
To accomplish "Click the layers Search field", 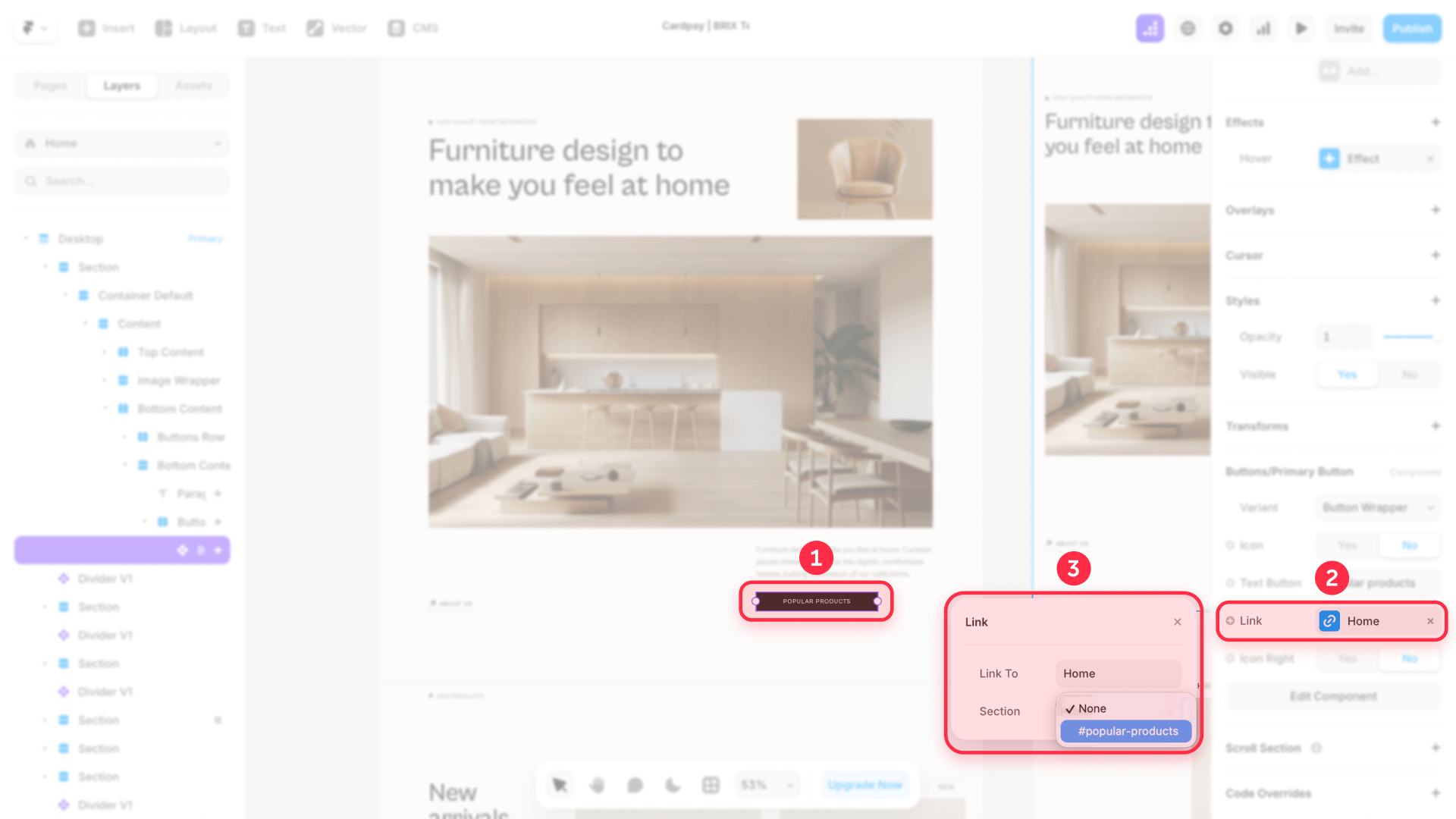I will 122,181.
